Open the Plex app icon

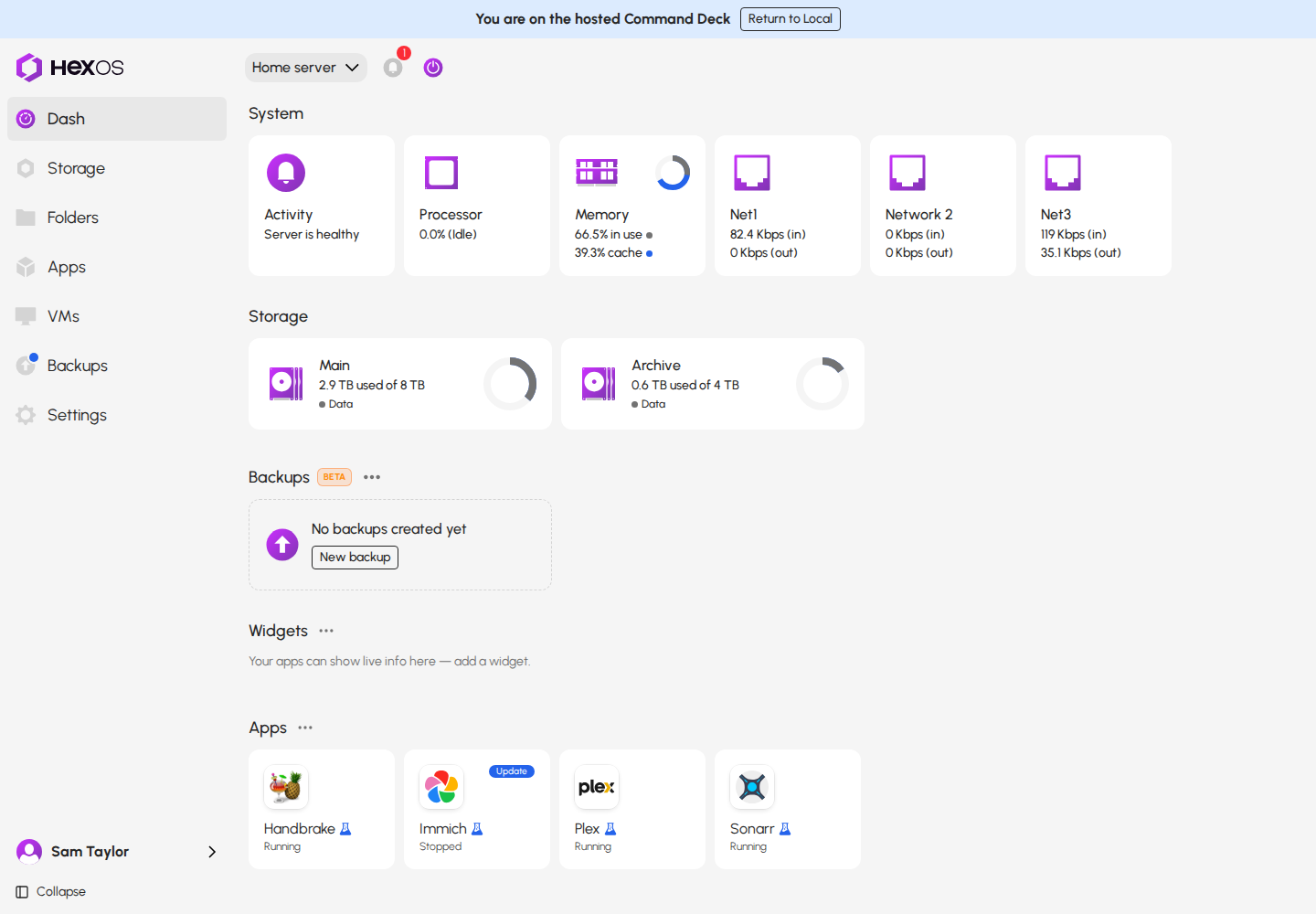597,787
